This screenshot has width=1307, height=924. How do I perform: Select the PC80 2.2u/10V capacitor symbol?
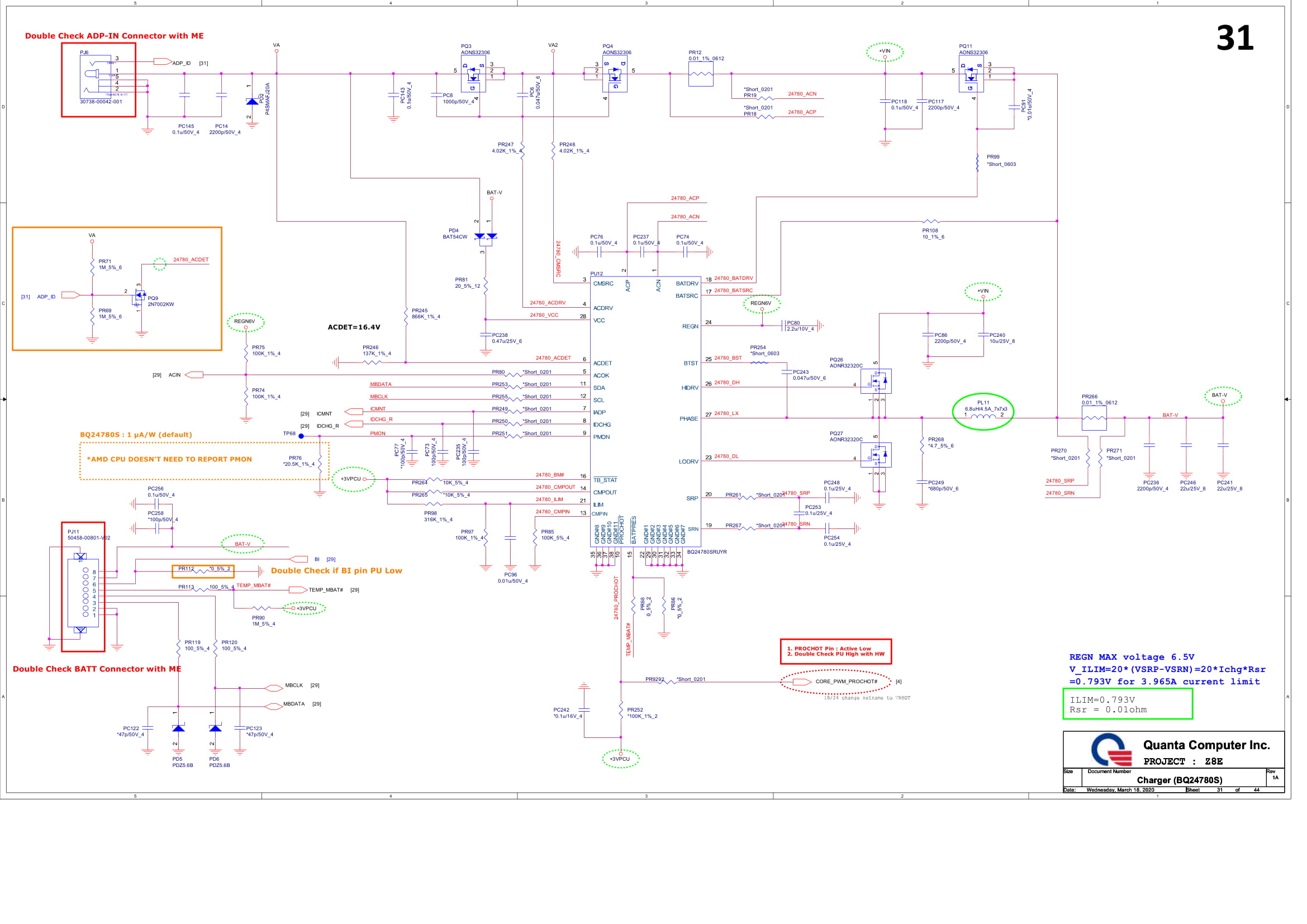[x=785, y=326]
